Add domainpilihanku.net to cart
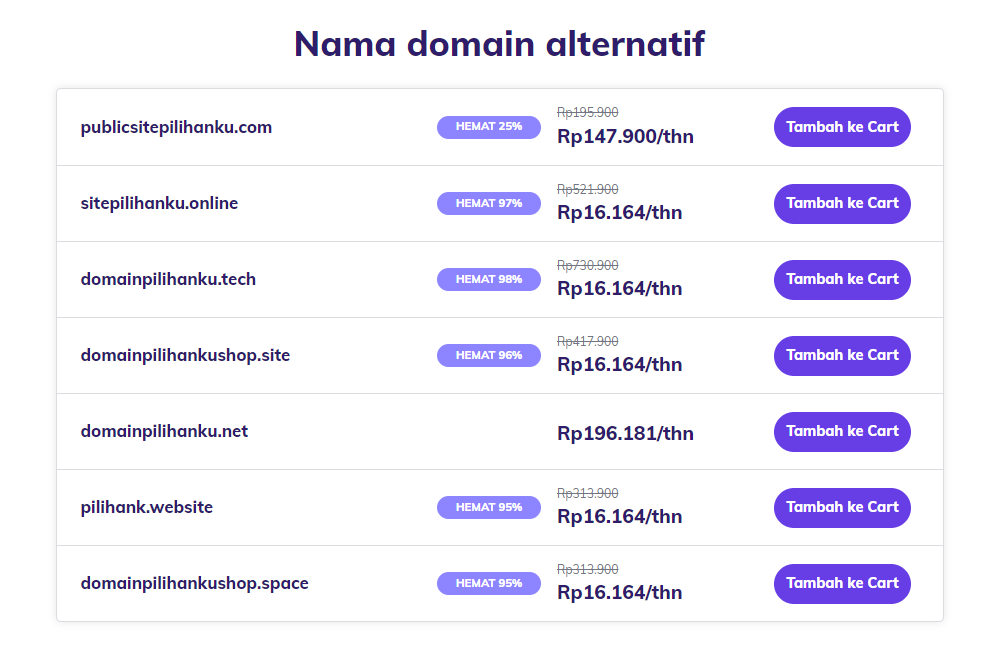This screenshot has width=1002, height=650. click(x=841, y=431)
